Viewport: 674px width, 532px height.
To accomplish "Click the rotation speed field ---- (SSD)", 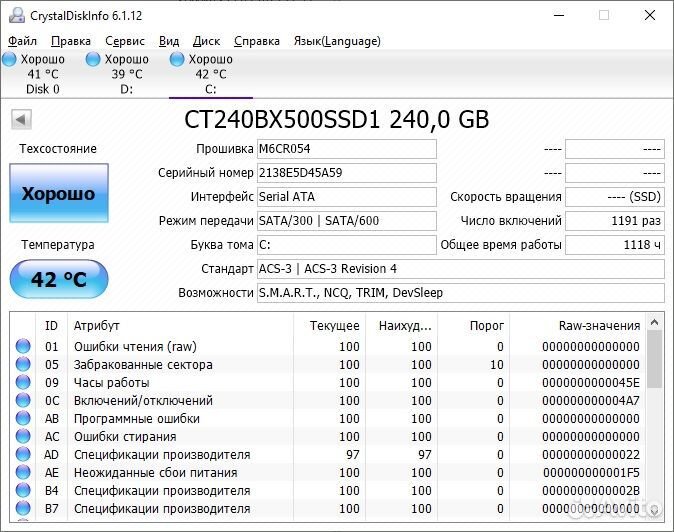I will pyautogui.click(x=615, y=197).
